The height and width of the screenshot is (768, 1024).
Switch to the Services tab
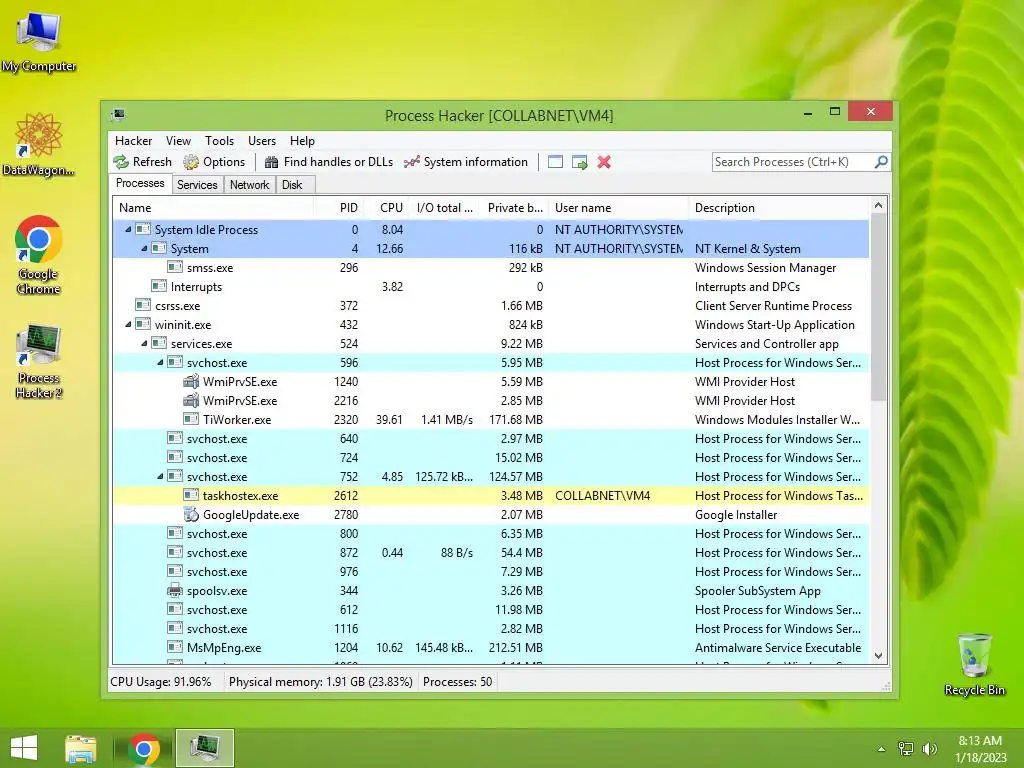click(x=197, y=185)
